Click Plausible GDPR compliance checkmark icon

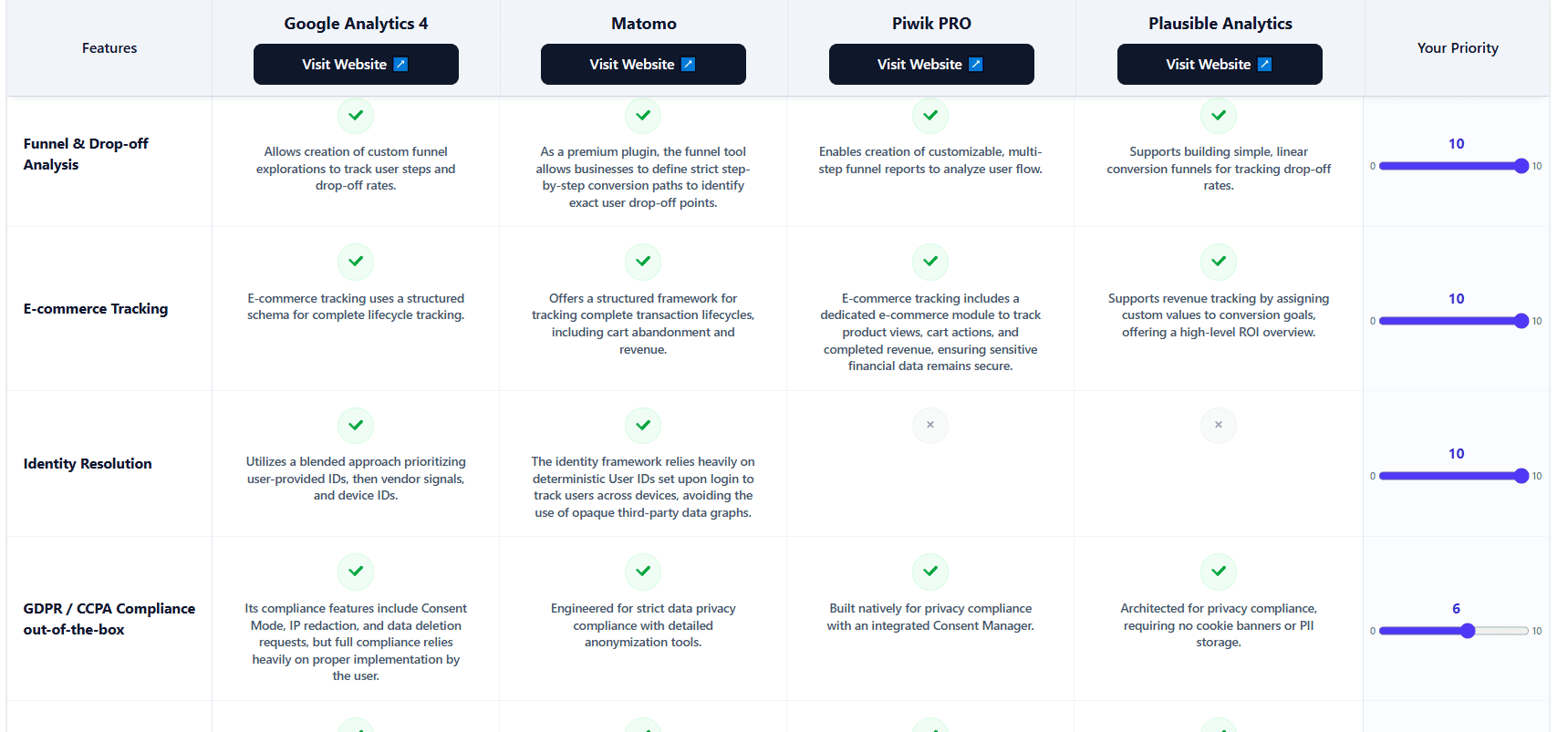coord(1219,572)
